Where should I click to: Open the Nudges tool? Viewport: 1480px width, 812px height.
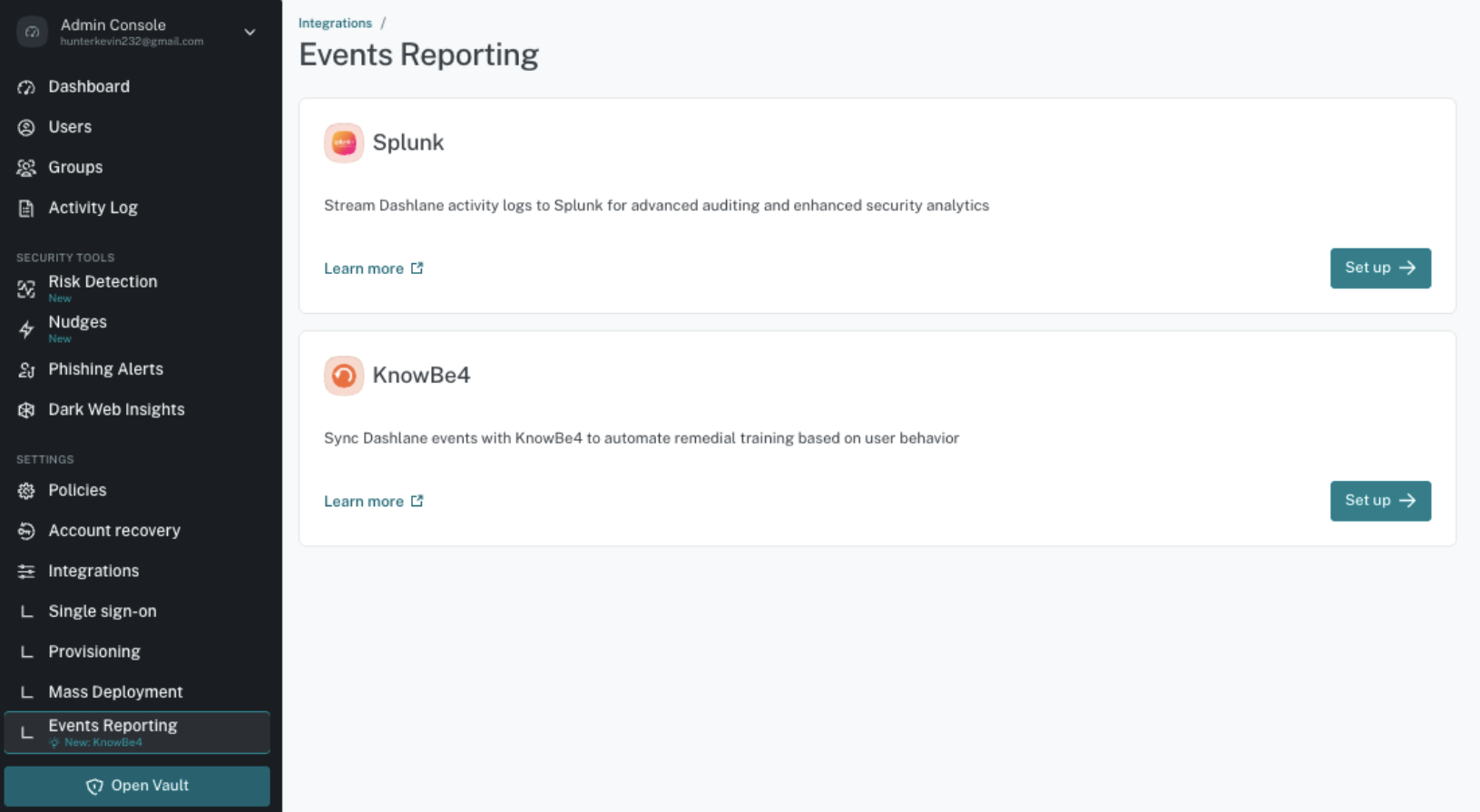pyautogui.click(x=137, y=329)
